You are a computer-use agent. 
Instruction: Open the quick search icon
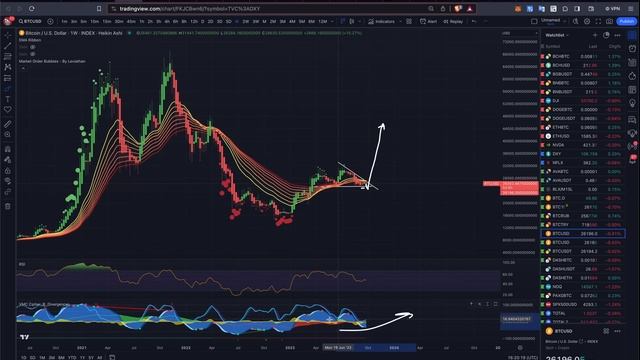(576, 21)
